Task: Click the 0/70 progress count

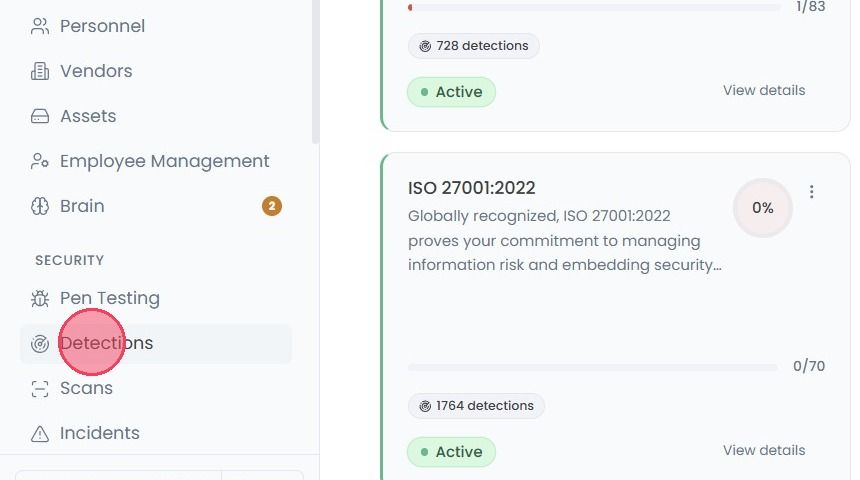Action: (x=808, y=366)
